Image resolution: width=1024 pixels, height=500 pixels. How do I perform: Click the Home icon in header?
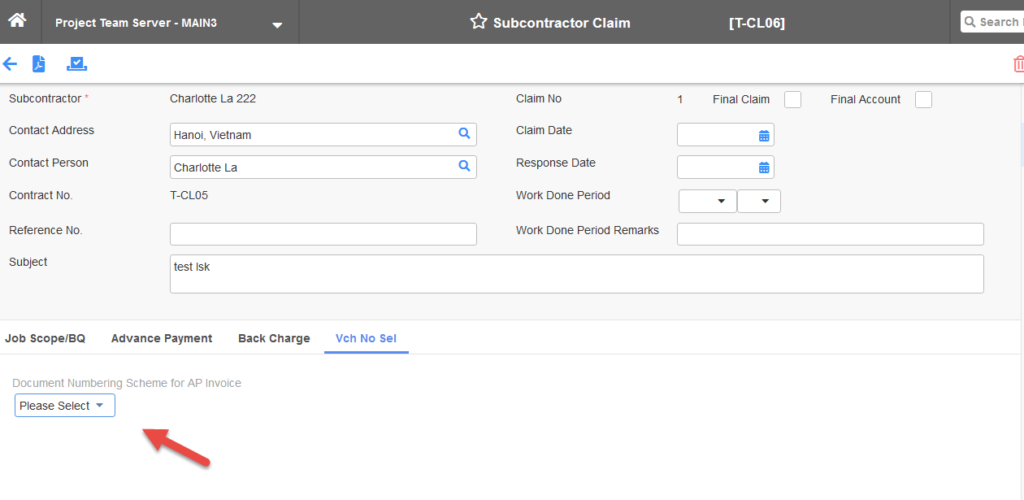[x=17, y=21]
